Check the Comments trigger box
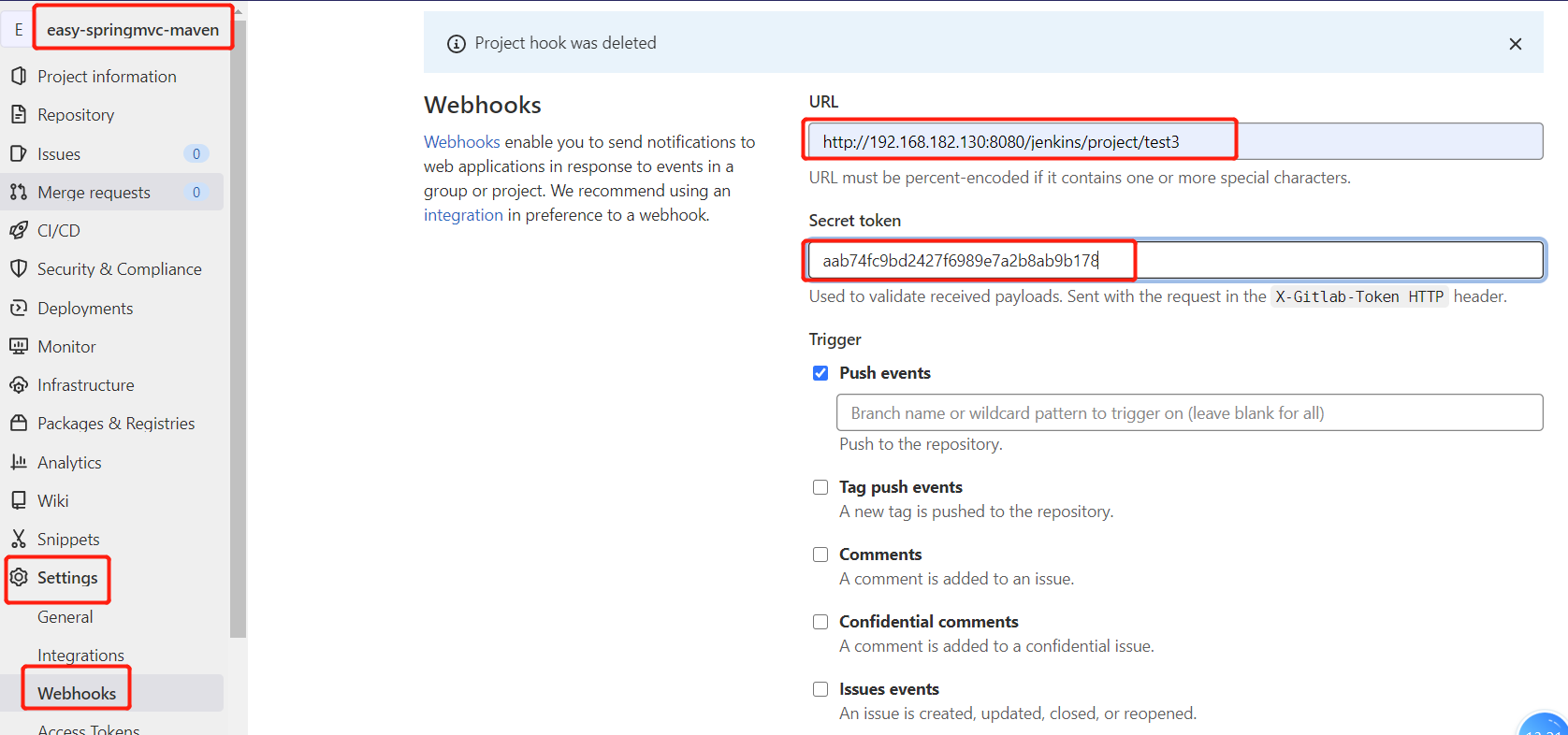 pyautogui.click(x=820, y=555)
